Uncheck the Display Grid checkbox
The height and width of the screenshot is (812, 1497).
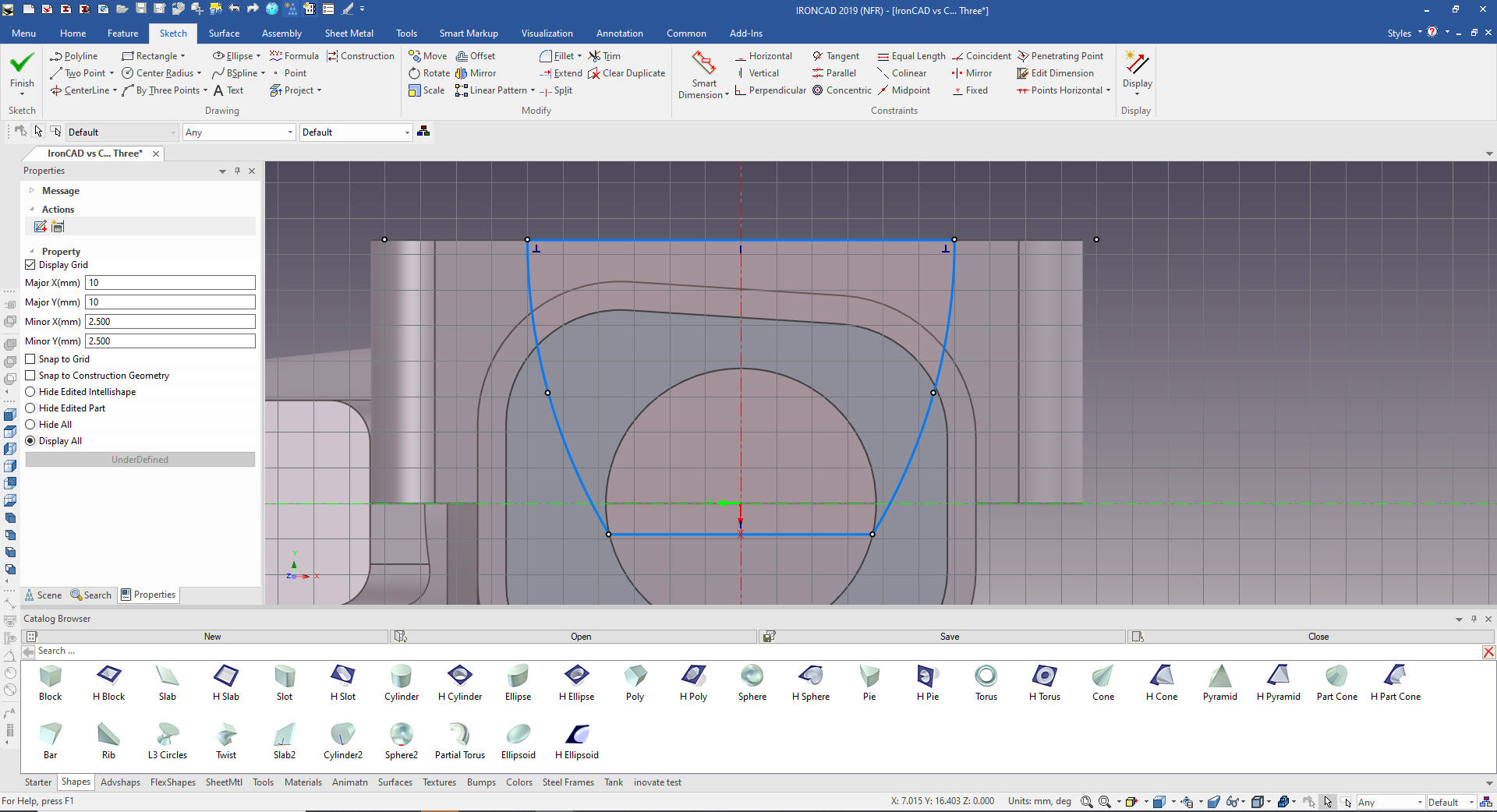click(30, 265)
